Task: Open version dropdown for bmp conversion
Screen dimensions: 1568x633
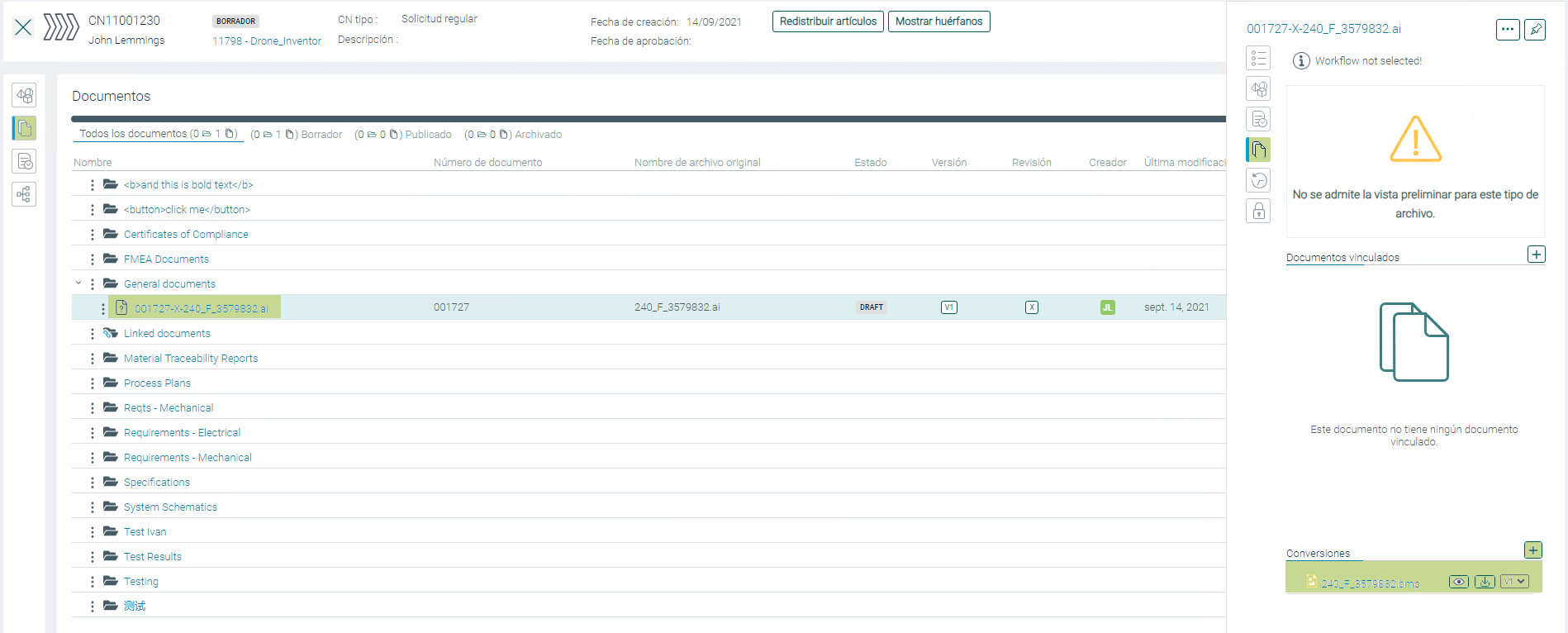Action: [x=1514, y=582]
